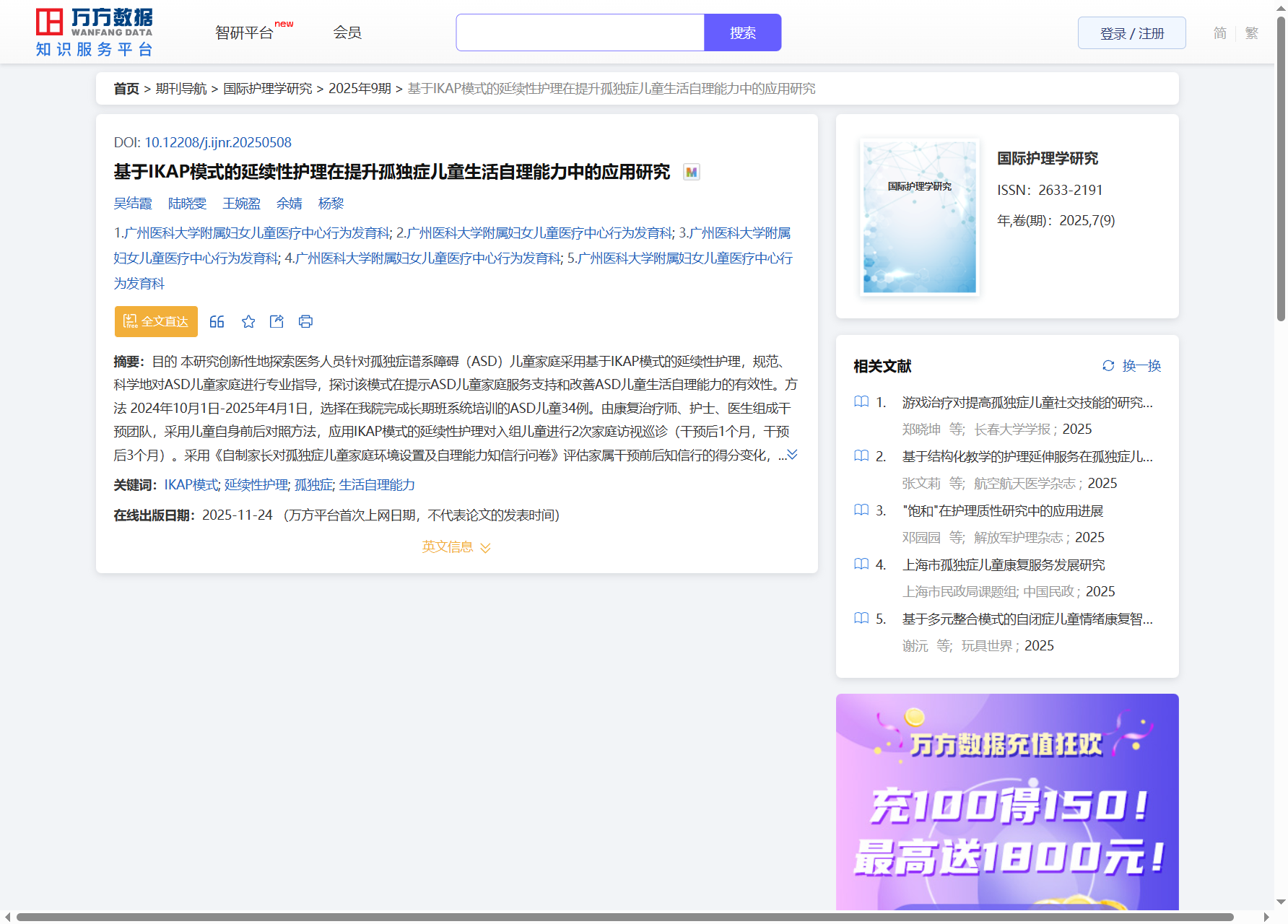Click the star favorite icon
1288x924 pixels.
(248, 322)
